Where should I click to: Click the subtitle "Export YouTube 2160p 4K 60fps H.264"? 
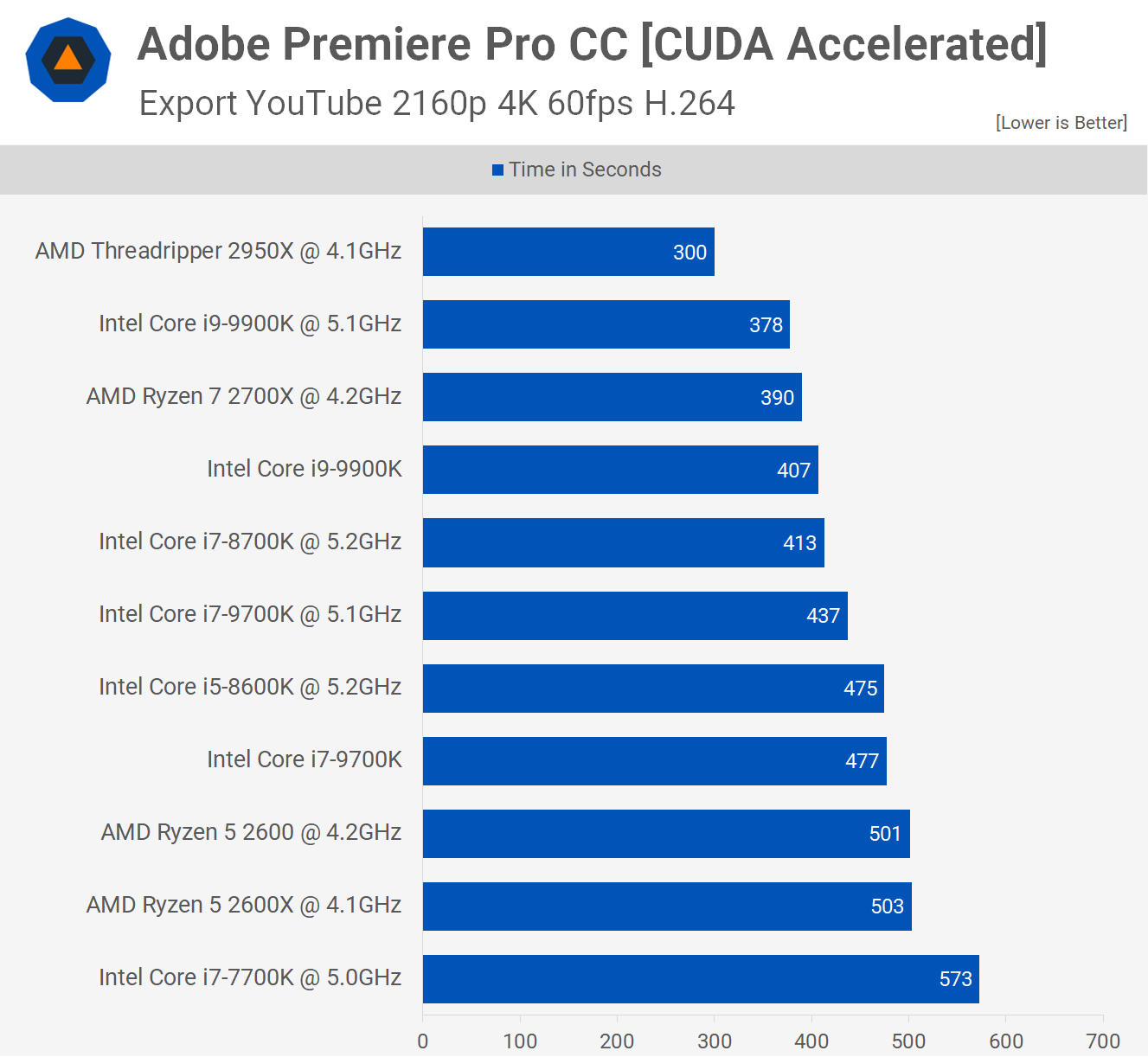tap(437, 104)
